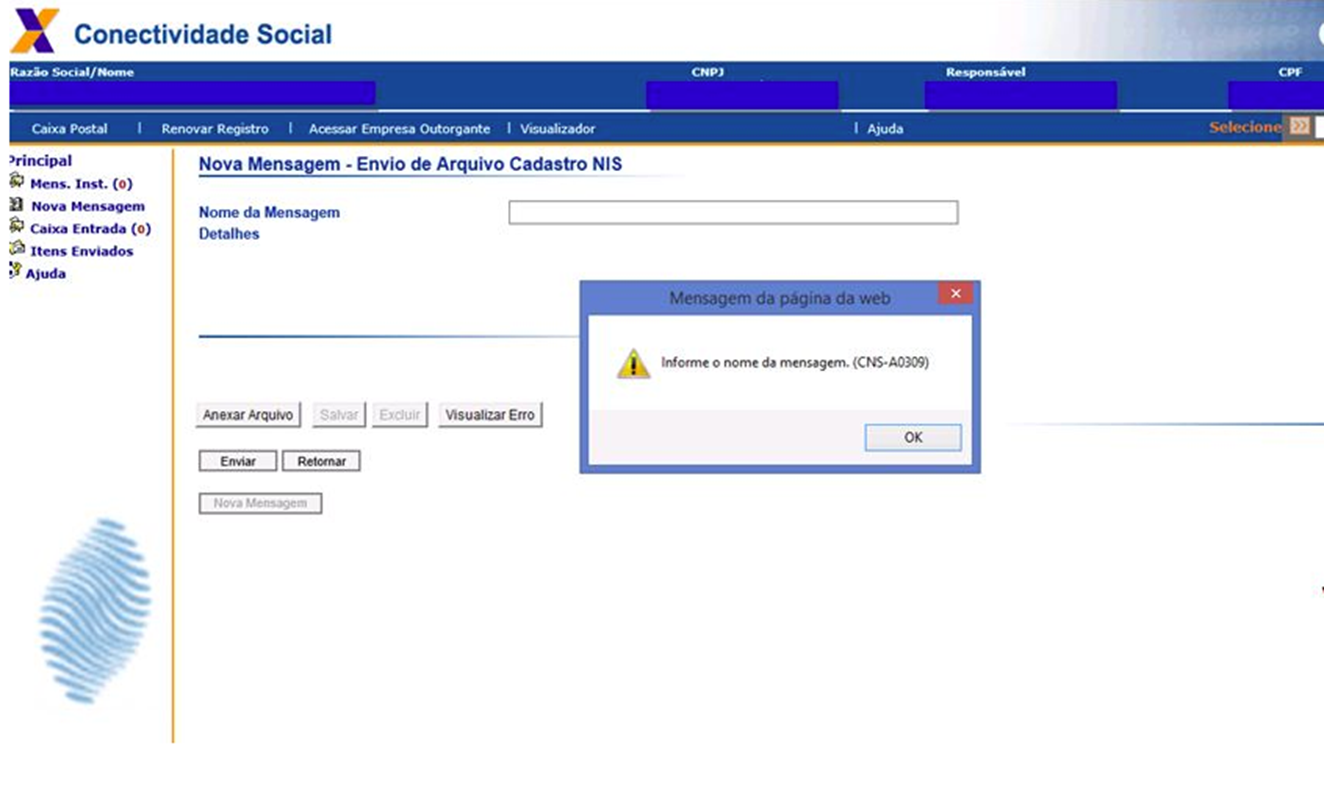
Task: Click the Enviar button
Action: point(238,462)
